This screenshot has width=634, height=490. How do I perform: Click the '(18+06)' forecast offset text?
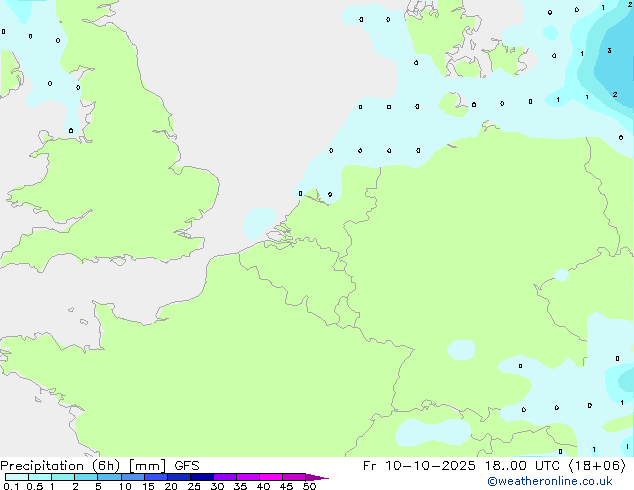597,465
